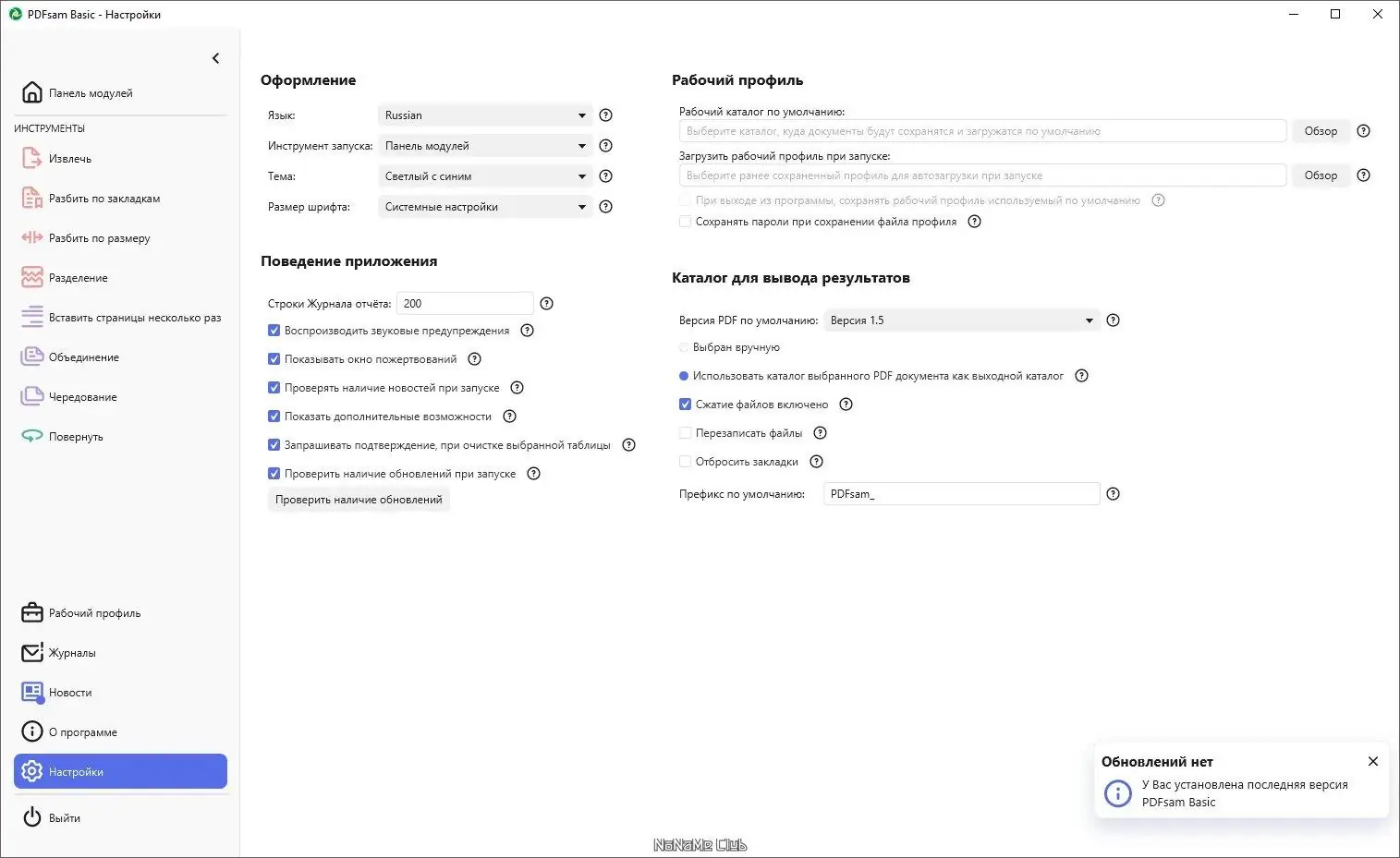Click the Проверить наличие обновлений button
This screenshot has width=1400, height=858.
tap(359, 500)
